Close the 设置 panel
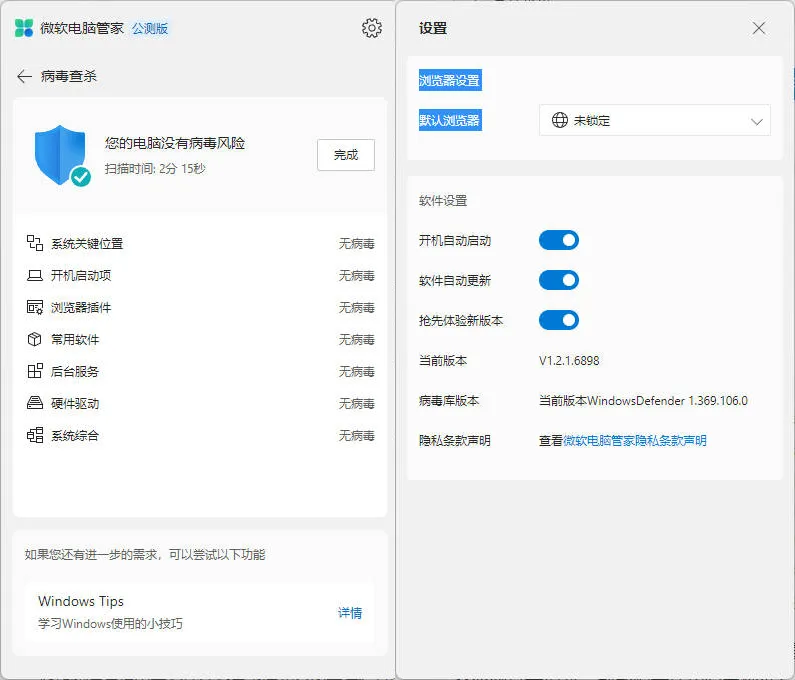 [759, 28]
